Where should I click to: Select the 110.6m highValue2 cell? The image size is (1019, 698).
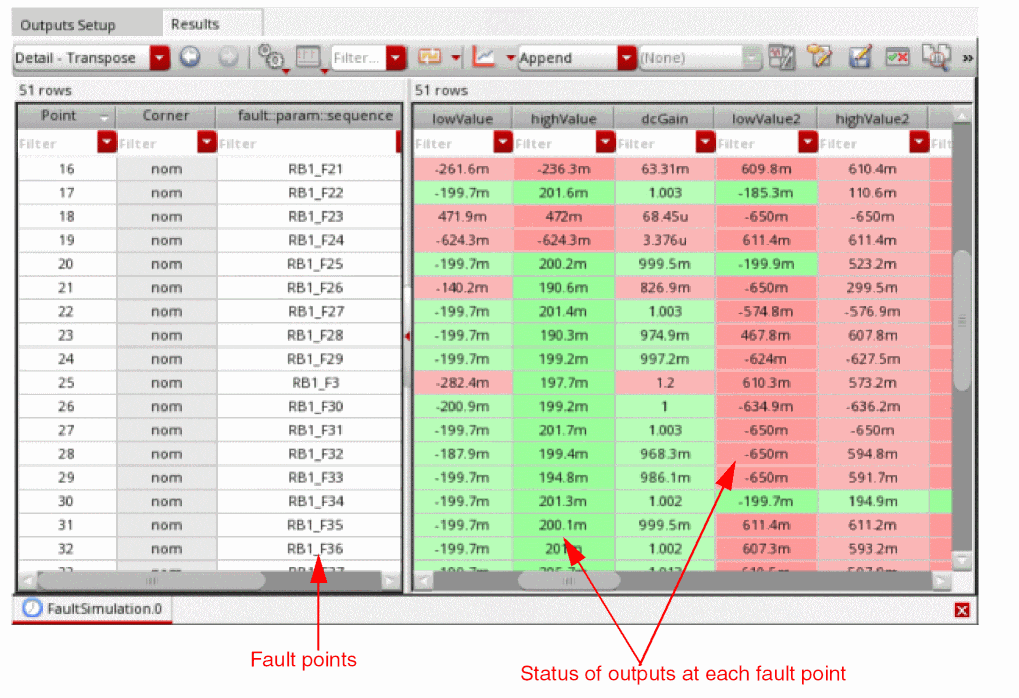point(872,192)
